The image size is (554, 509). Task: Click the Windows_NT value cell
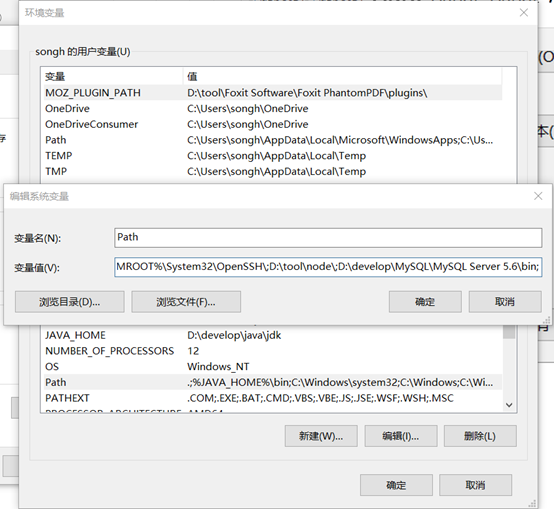(218, 367)
